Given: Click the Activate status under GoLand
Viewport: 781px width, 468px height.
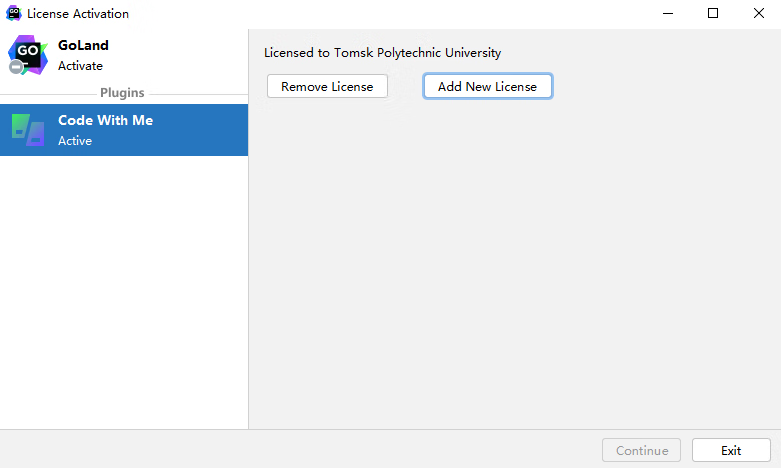Looking at the screenshot, I should [x=80, y=66].
